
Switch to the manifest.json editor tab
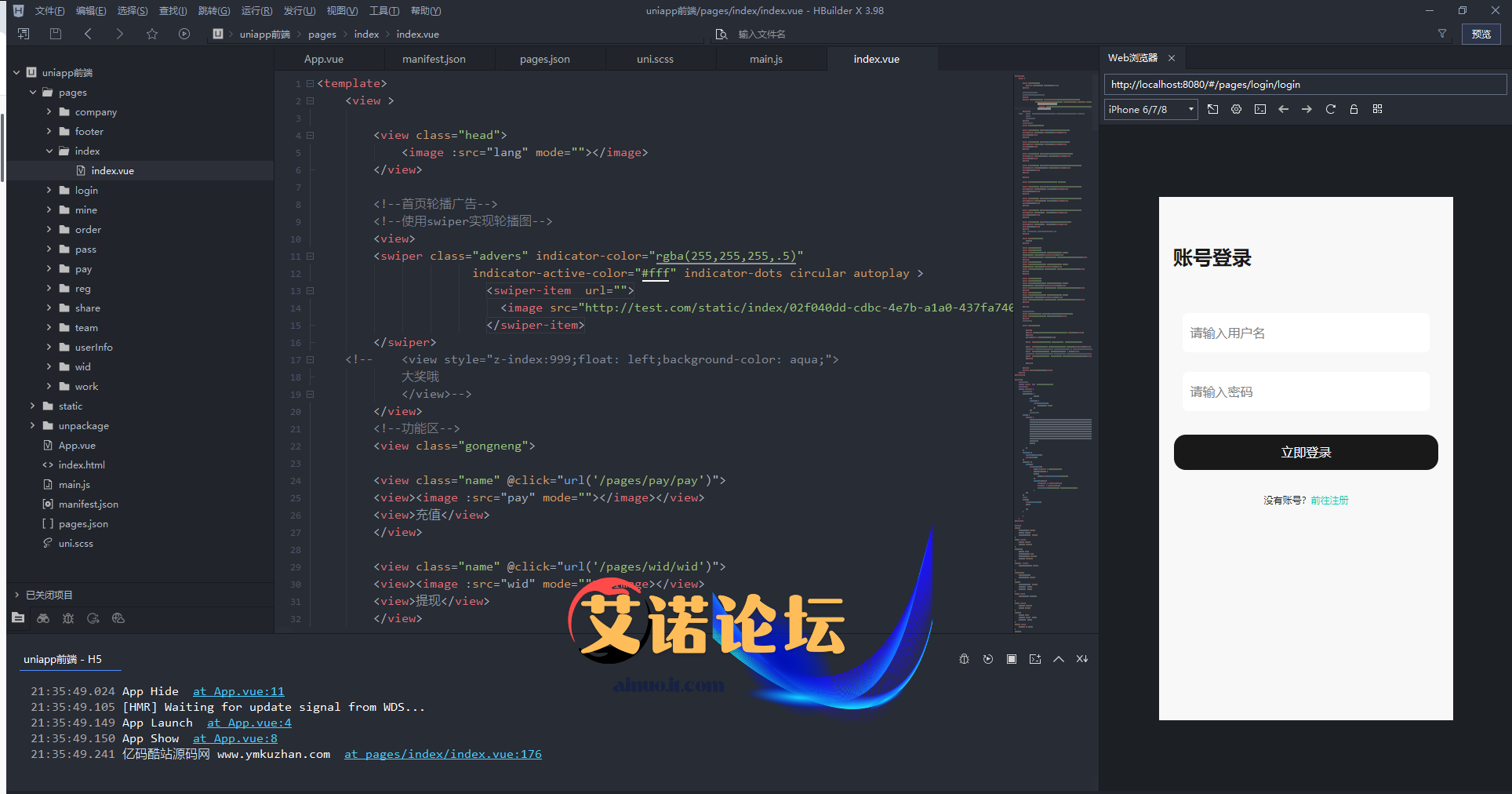pyautogui.click(x=434, y=59)
